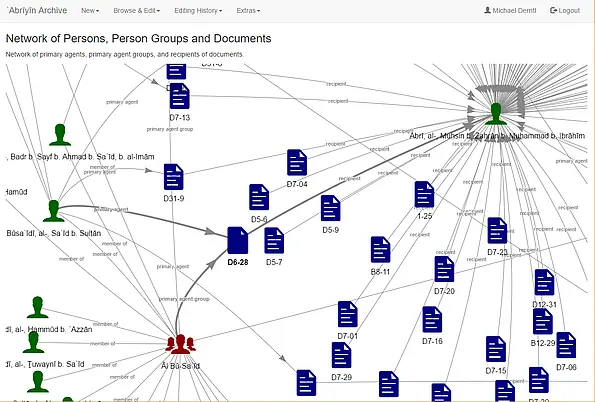Click the Būsaʿīdī Saʿīd b. Sulṭān person icon
595x402 pixels.
pos(54,211)
